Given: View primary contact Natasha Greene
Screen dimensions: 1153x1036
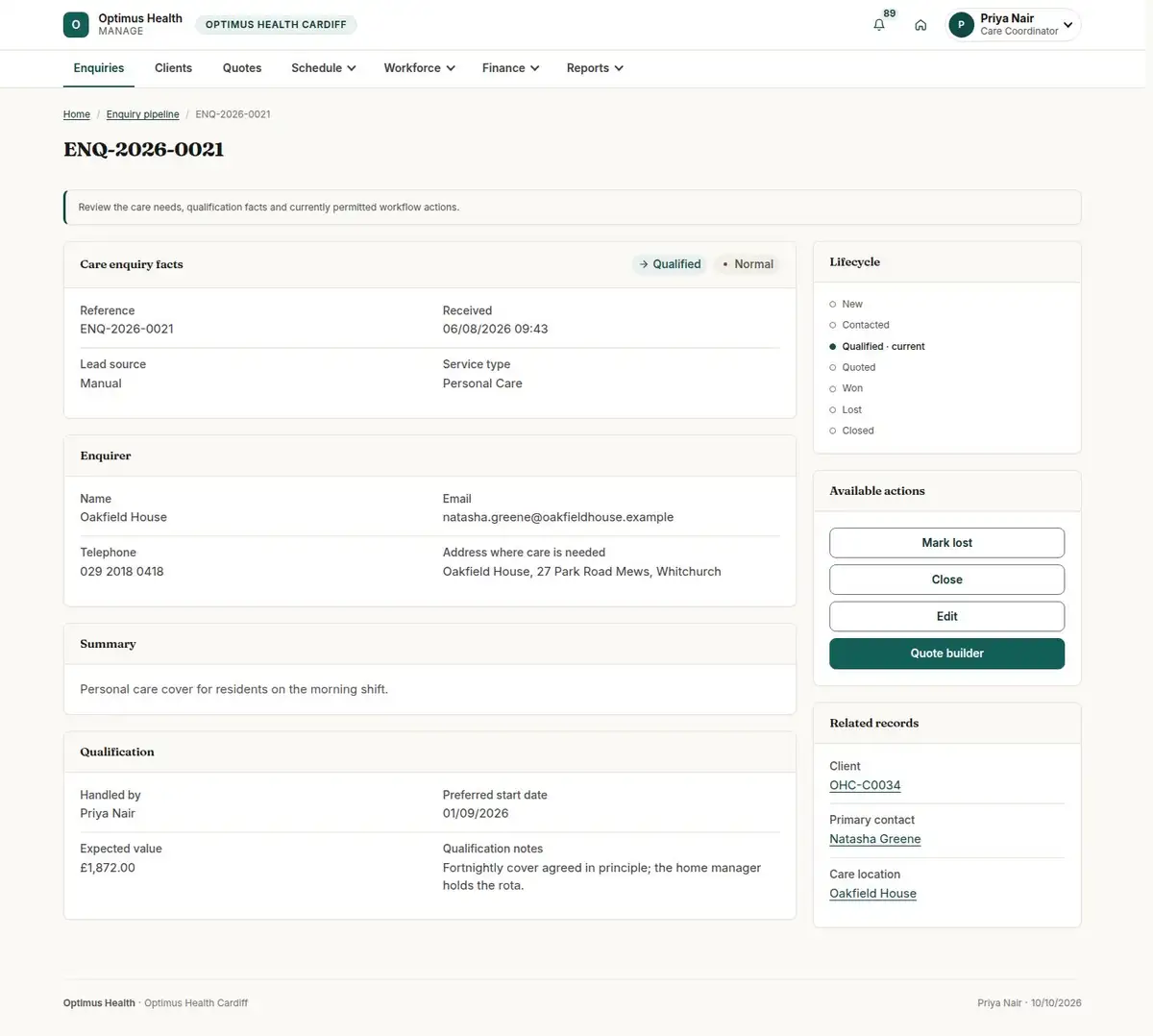Looking at the screenshot, I should pos(875,839).
